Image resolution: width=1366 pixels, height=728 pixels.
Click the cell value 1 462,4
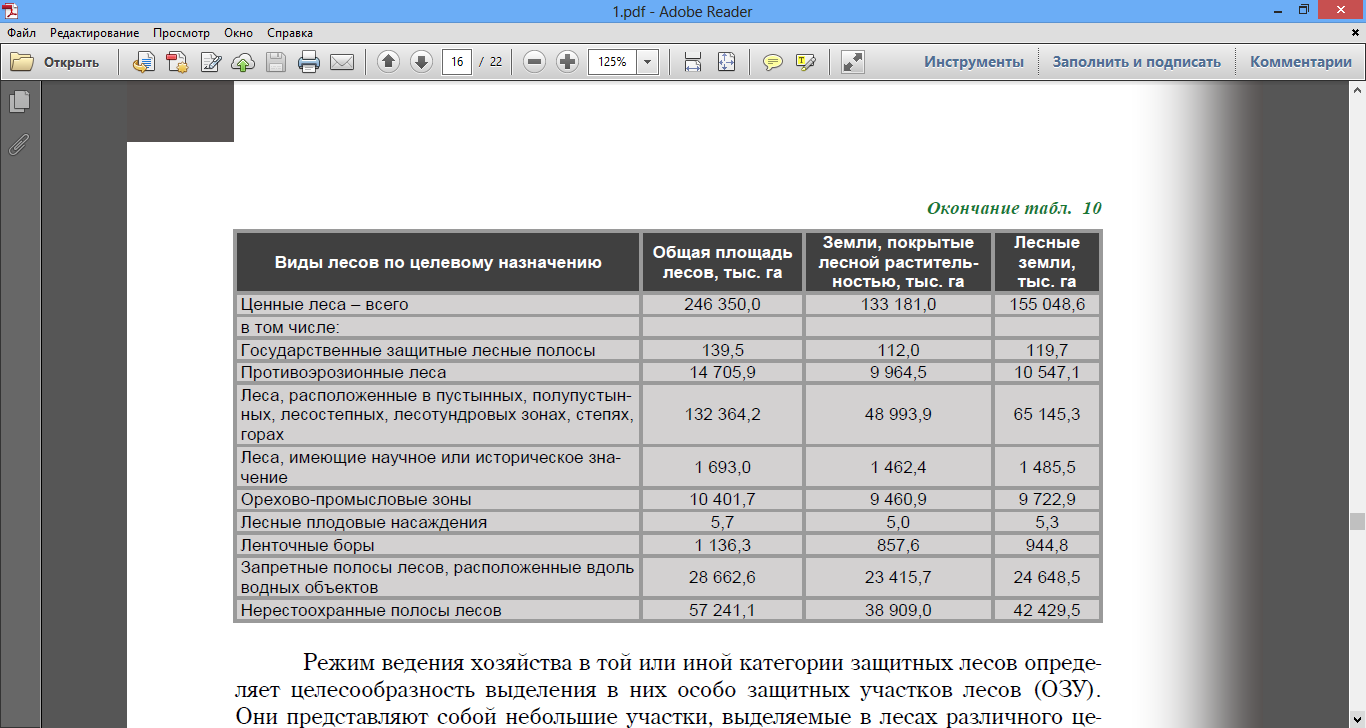click(x=898, y=467)
